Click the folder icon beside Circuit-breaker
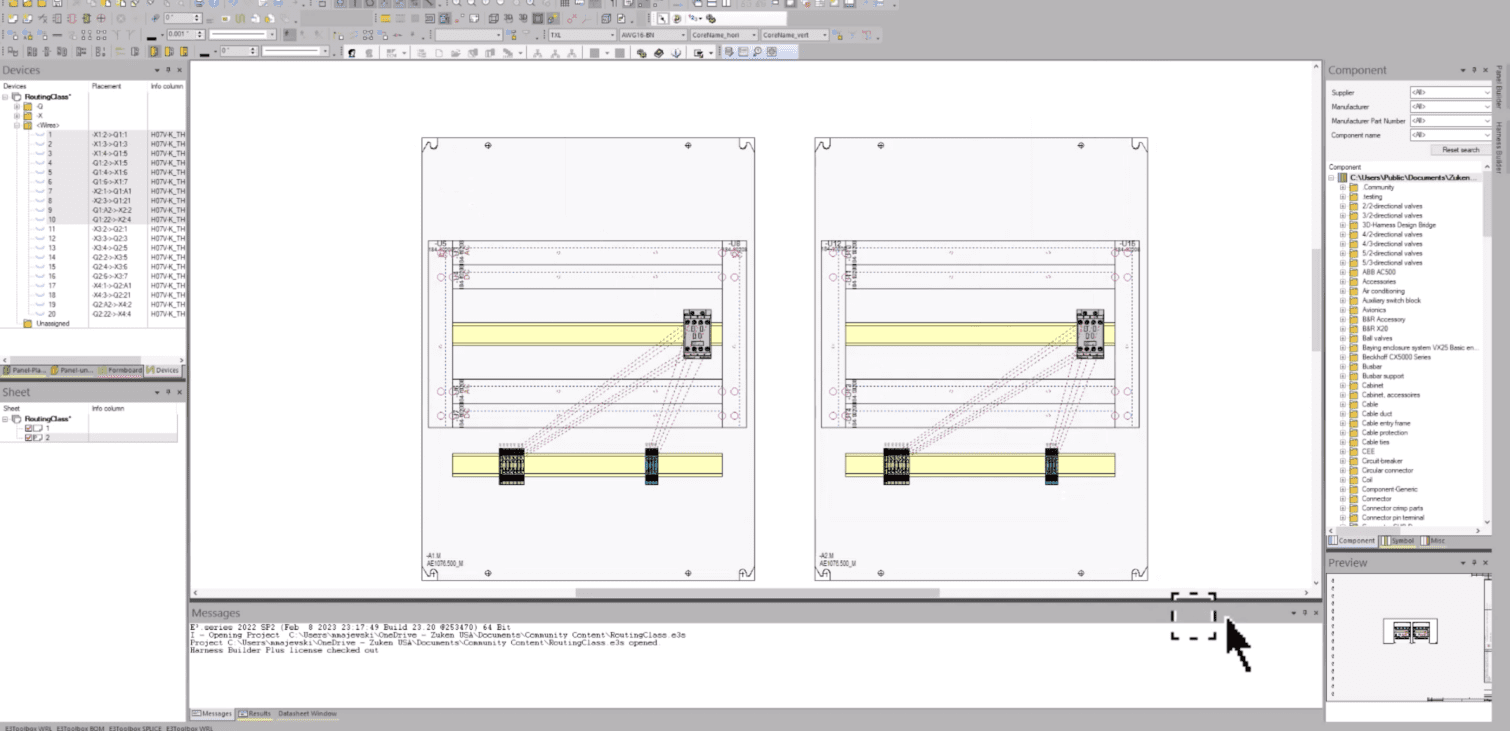The height and width of the screenshot is (731, 1510). (1353, 461)
